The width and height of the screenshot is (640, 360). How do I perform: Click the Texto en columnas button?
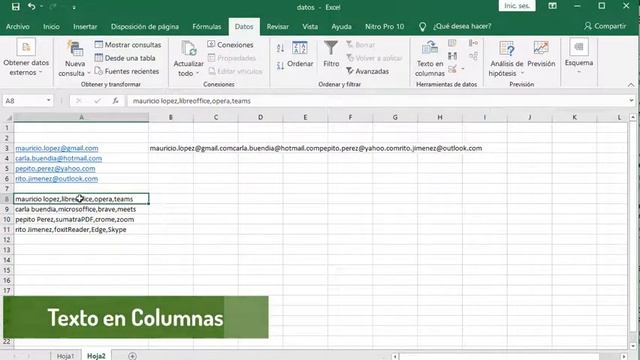(x=430, y=59)
